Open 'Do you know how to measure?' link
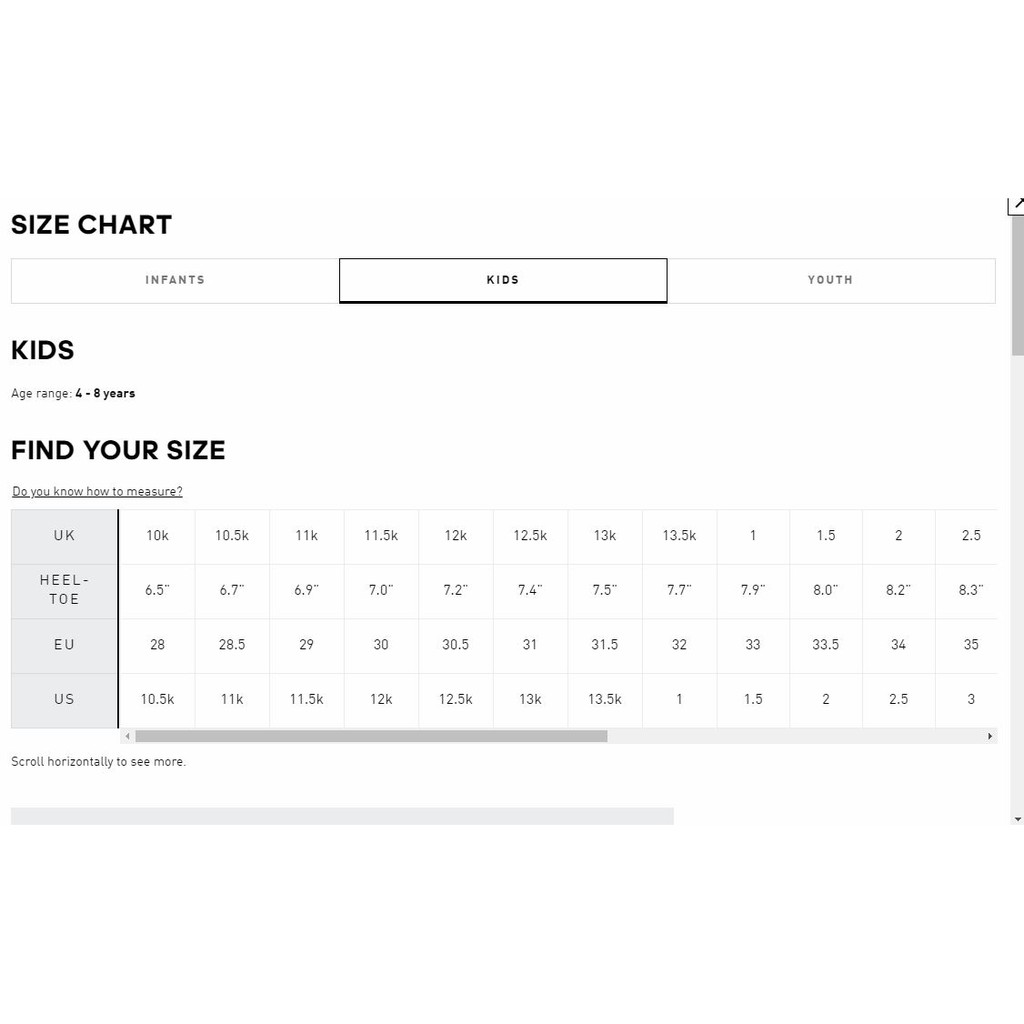Viewport: 1024px width, 1024px height. (x=97, y=491)
